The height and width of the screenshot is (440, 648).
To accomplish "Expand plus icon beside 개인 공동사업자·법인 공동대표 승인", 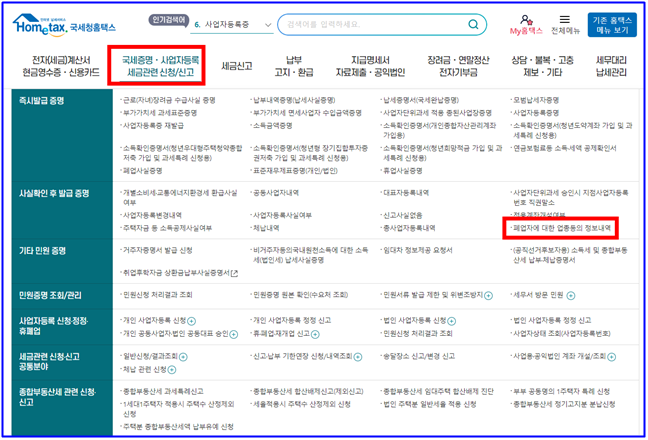I will [x=233, y=334].
